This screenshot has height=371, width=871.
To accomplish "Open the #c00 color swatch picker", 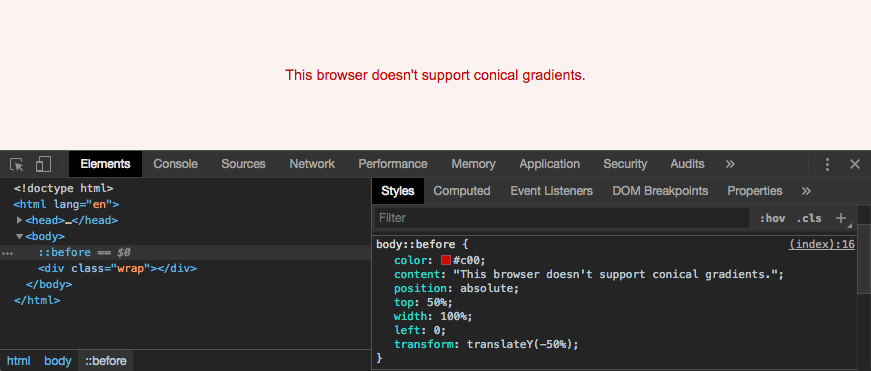I will tap(445, 260).
